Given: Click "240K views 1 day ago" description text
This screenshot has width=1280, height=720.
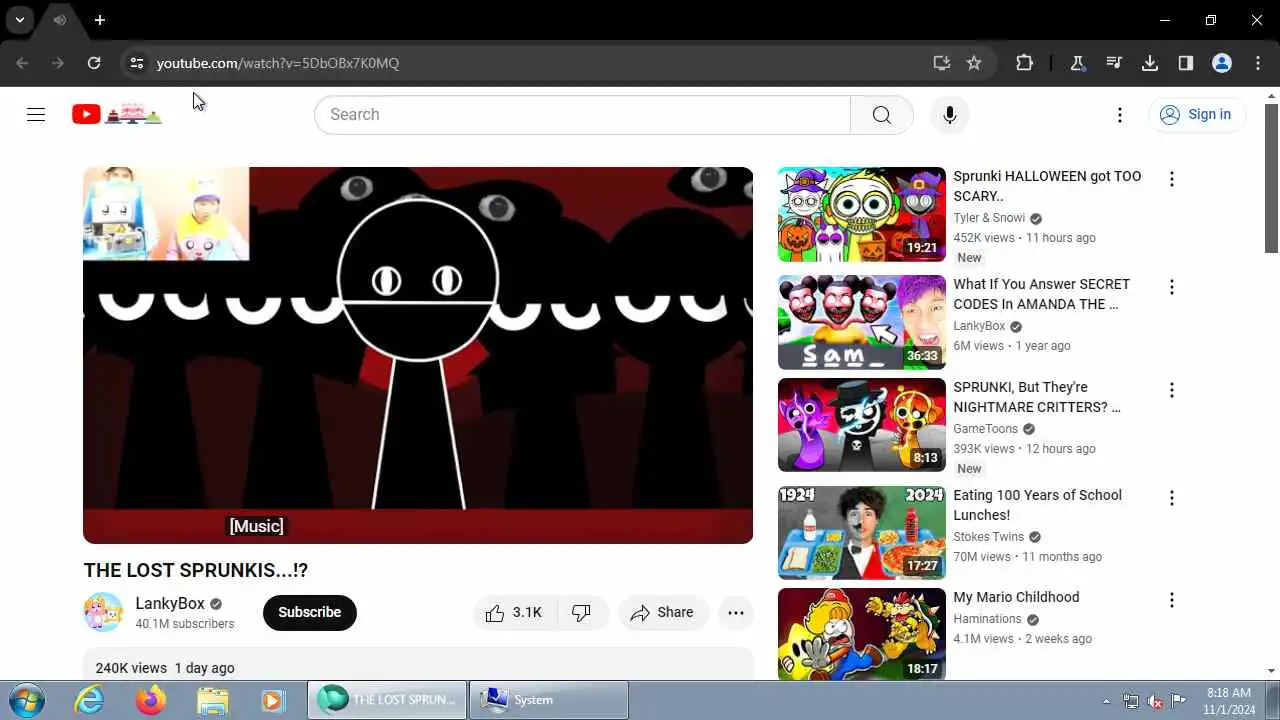Looking at the screenshot, I should coord(165,668).
